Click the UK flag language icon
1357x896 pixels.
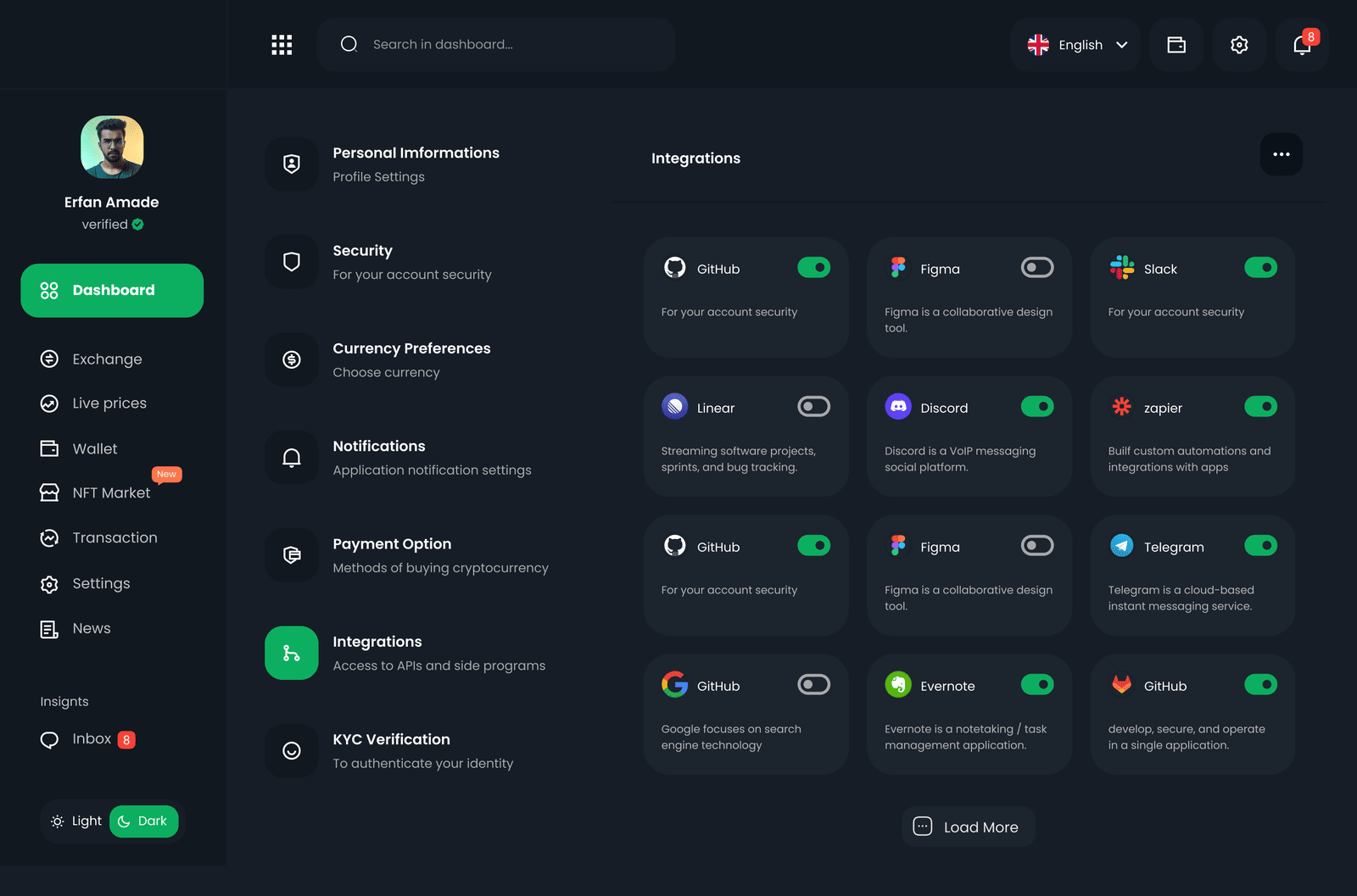point(1038,45)
